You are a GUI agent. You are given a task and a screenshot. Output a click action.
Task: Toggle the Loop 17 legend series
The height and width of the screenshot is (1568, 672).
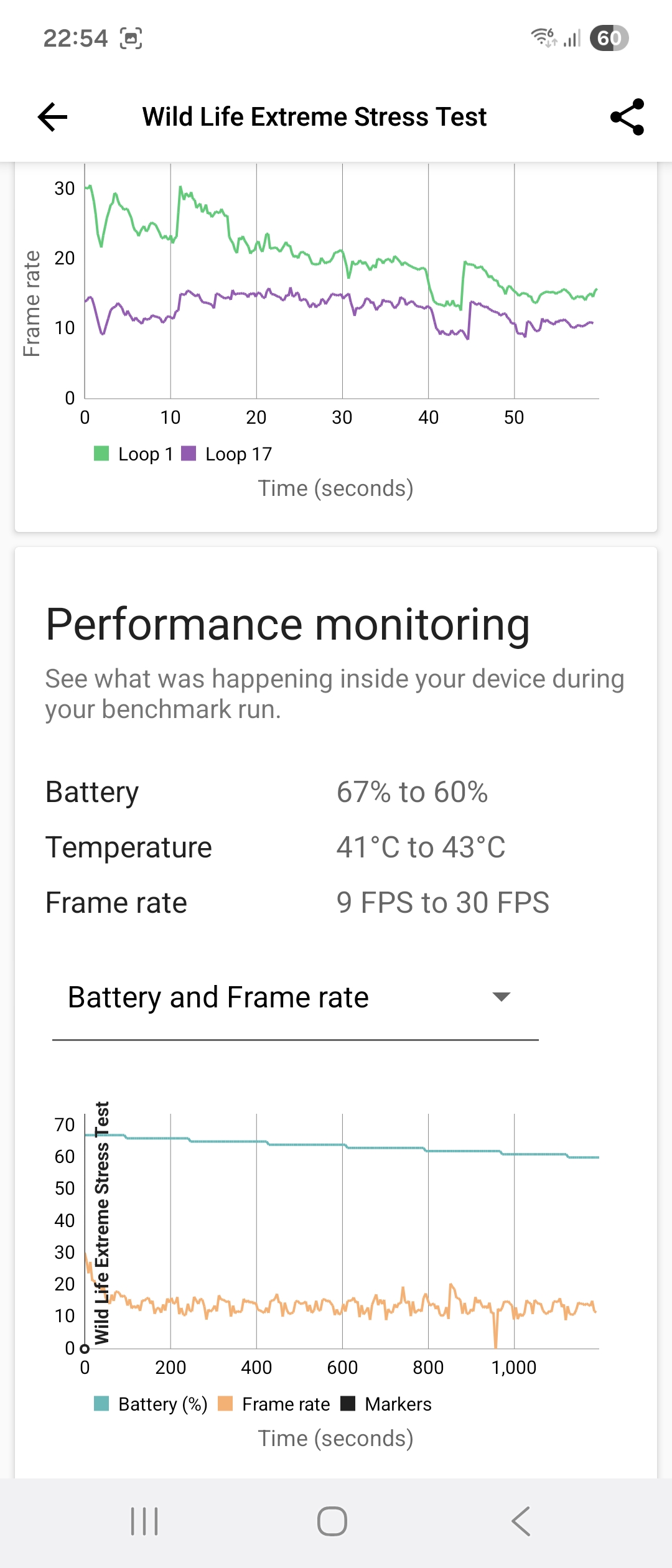pyautogui.click(x=226, y=454)
